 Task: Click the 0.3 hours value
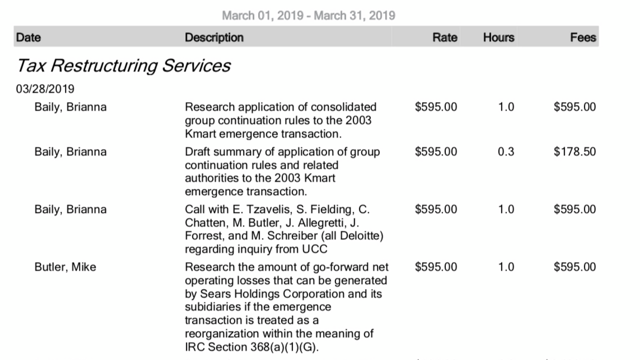(x=506, y=152)
